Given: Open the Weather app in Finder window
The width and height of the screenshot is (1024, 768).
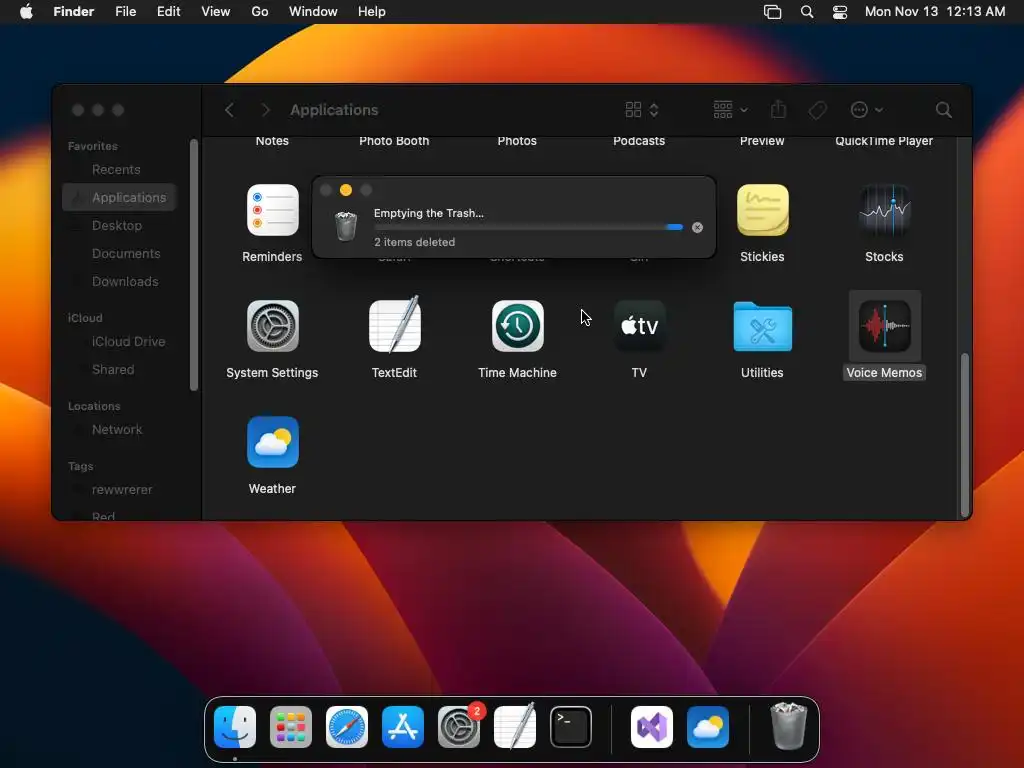Looking at the screenshot, I should [272, 442].
